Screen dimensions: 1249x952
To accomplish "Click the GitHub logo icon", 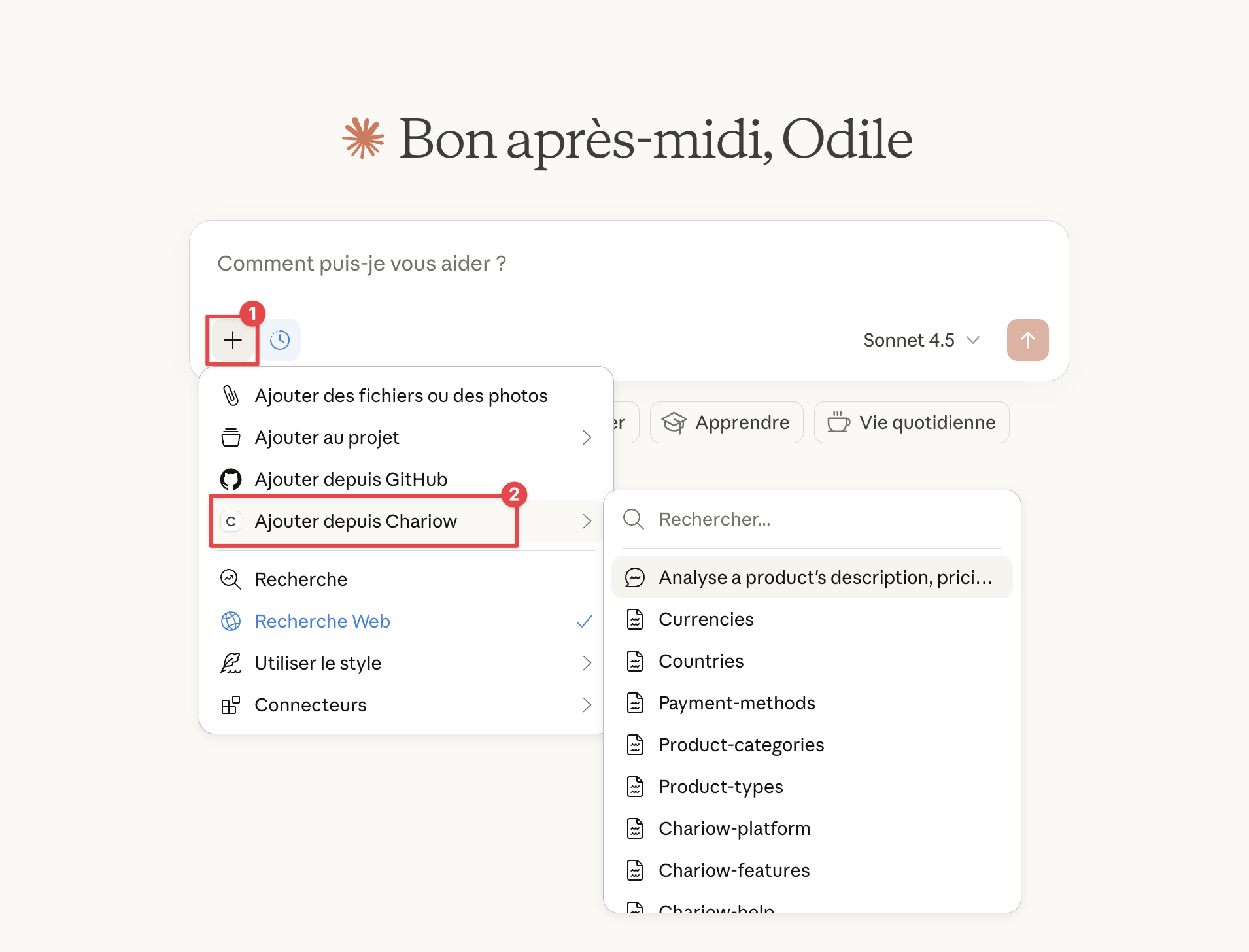I will pos(231,479).
